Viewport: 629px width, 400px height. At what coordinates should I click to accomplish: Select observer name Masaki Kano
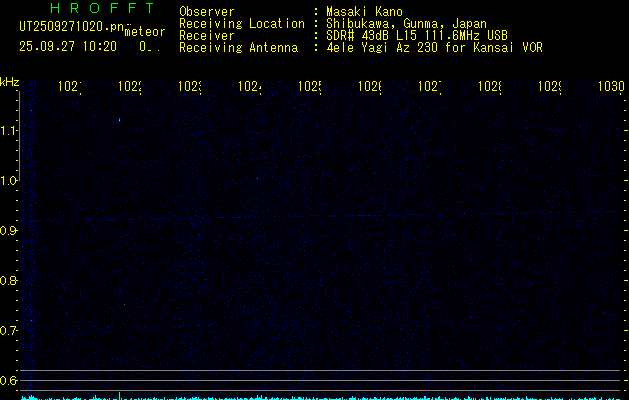tap(360, 12)
